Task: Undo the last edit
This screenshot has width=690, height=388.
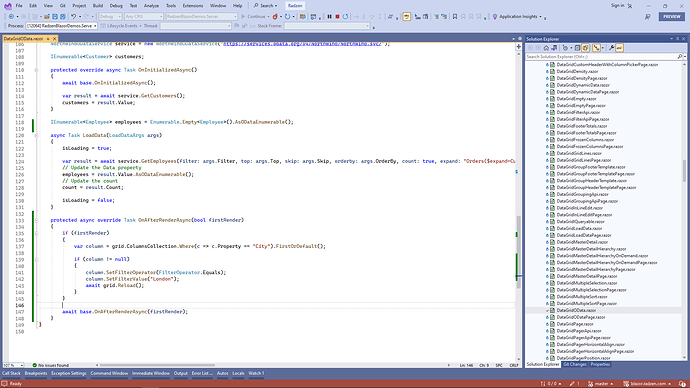Action: pyautogui.click(x=73, y=17)
